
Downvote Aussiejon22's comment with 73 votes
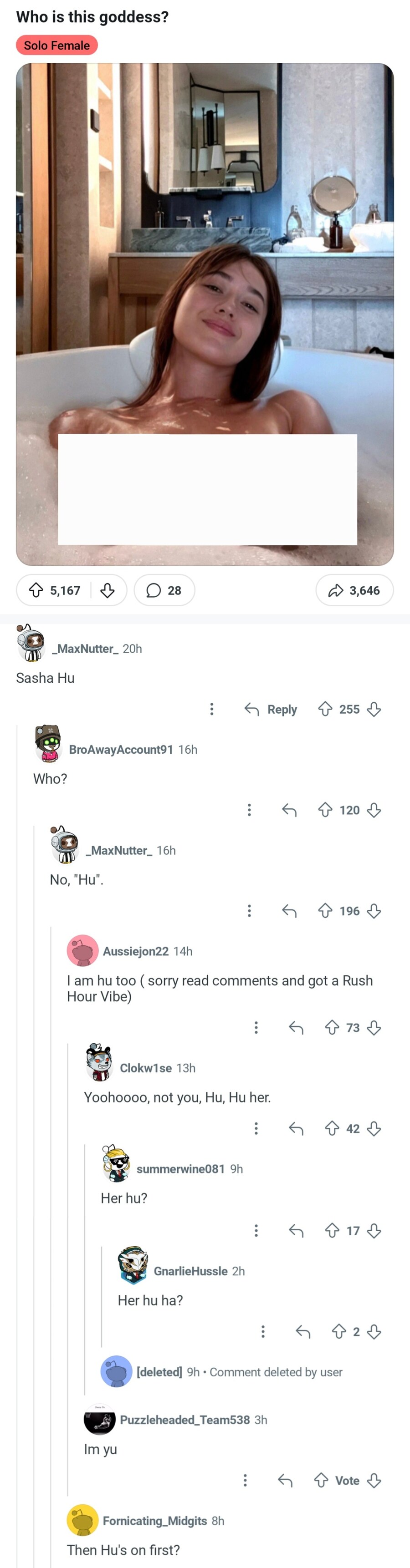[374, 1027]
